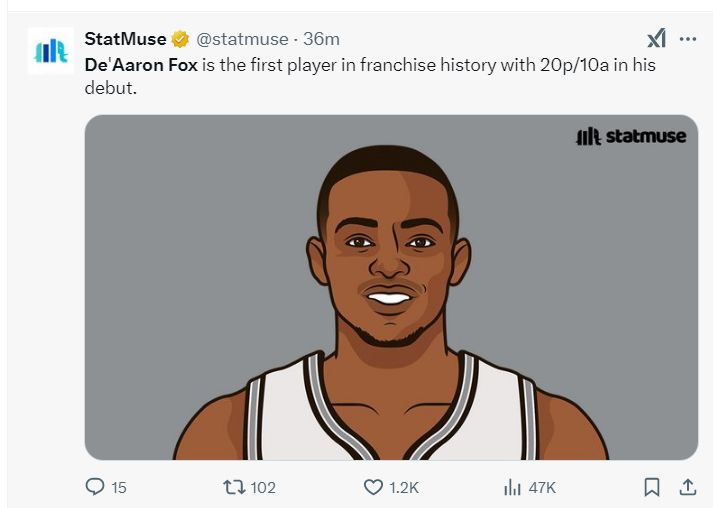Screen dimensions: 713x508
Task: Like the post with the heart
Action: [x=373, y=487]
